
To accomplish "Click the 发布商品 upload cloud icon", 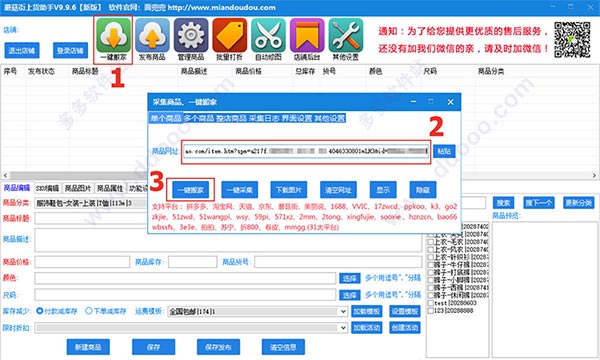I will 152,35.
